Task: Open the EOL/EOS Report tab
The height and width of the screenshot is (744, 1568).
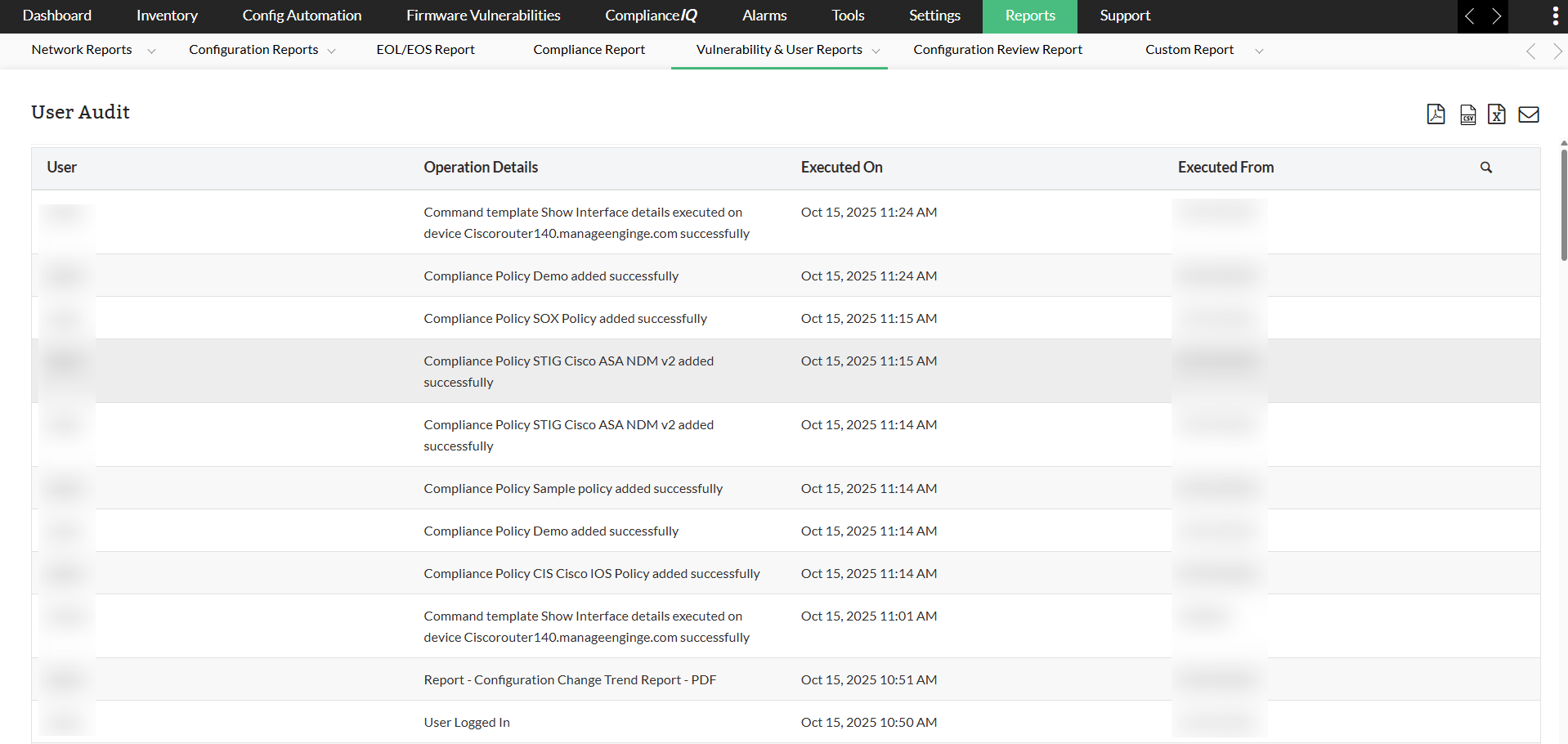Action: coord(425,50)
